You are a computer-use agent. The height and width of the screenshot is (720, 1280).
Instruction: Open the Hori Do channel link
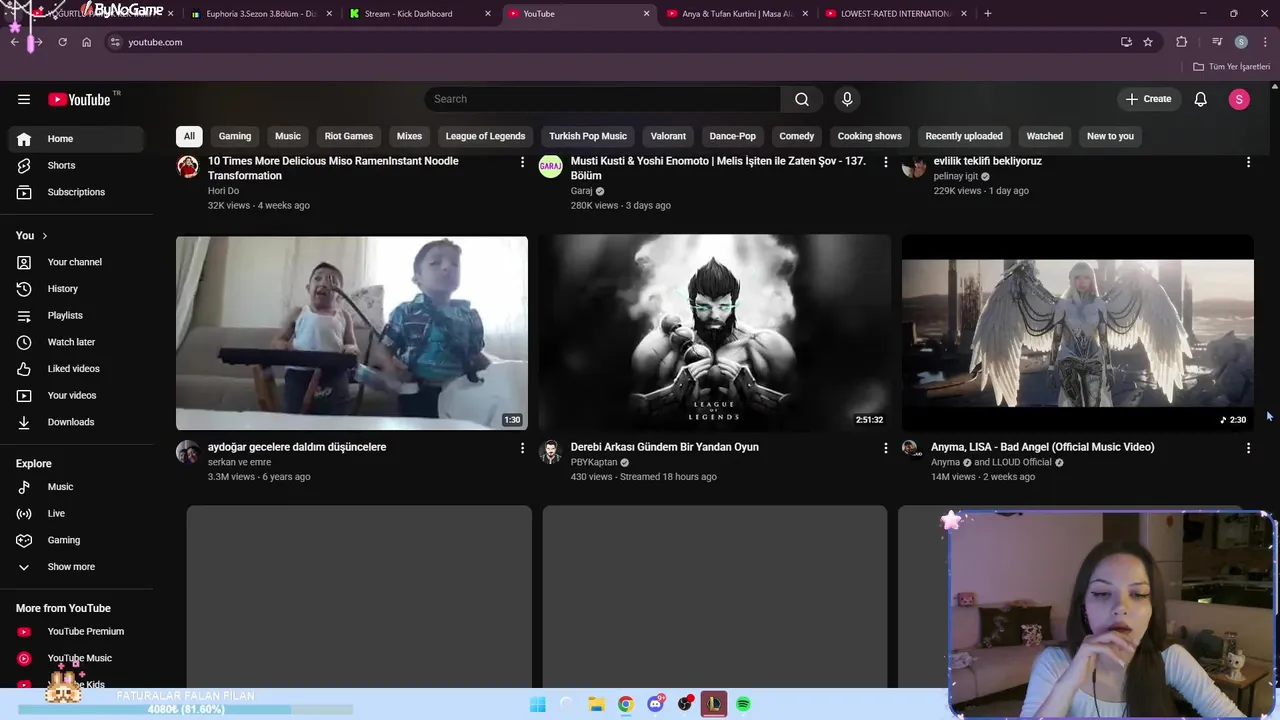pos(223,191)
